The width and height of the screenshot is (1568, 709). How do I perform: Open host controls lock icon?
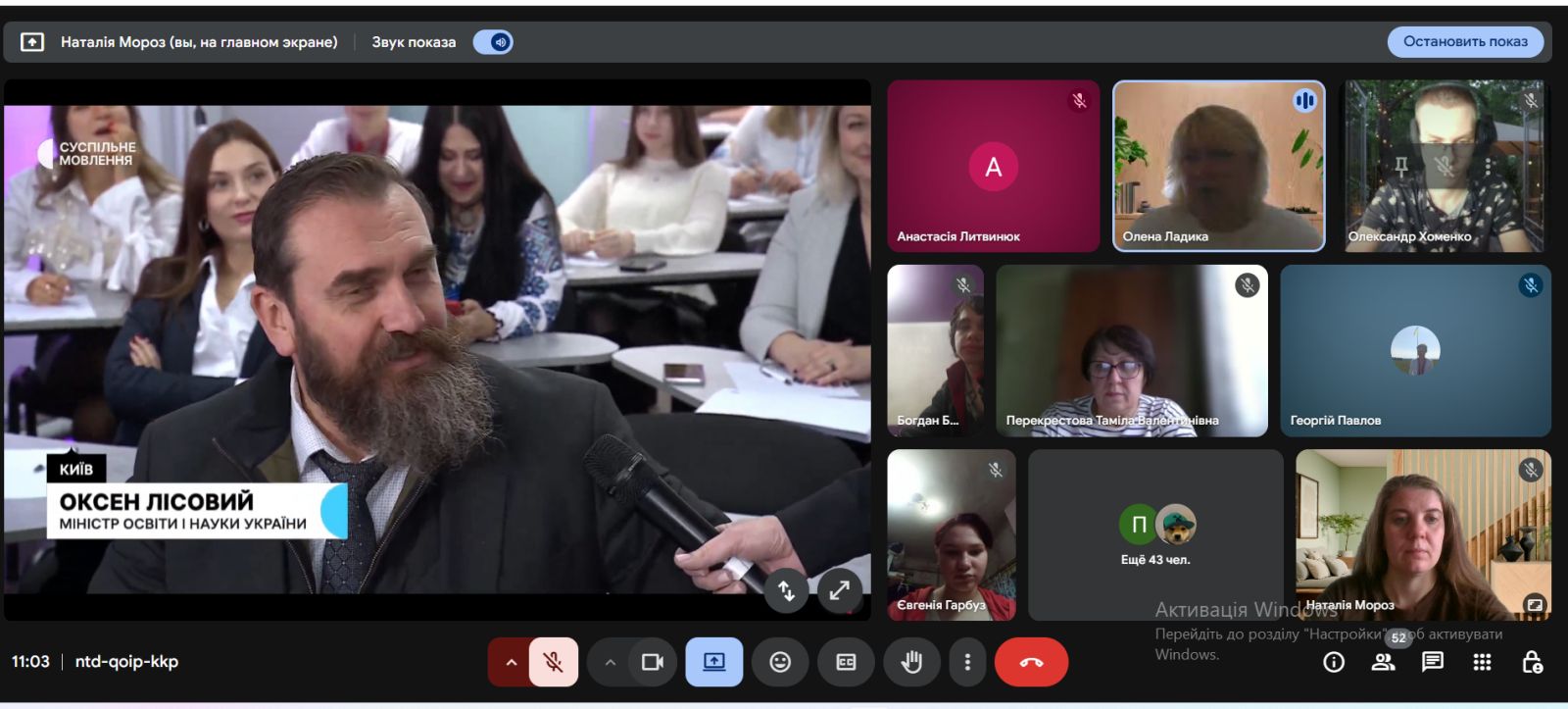(1532, 662)
